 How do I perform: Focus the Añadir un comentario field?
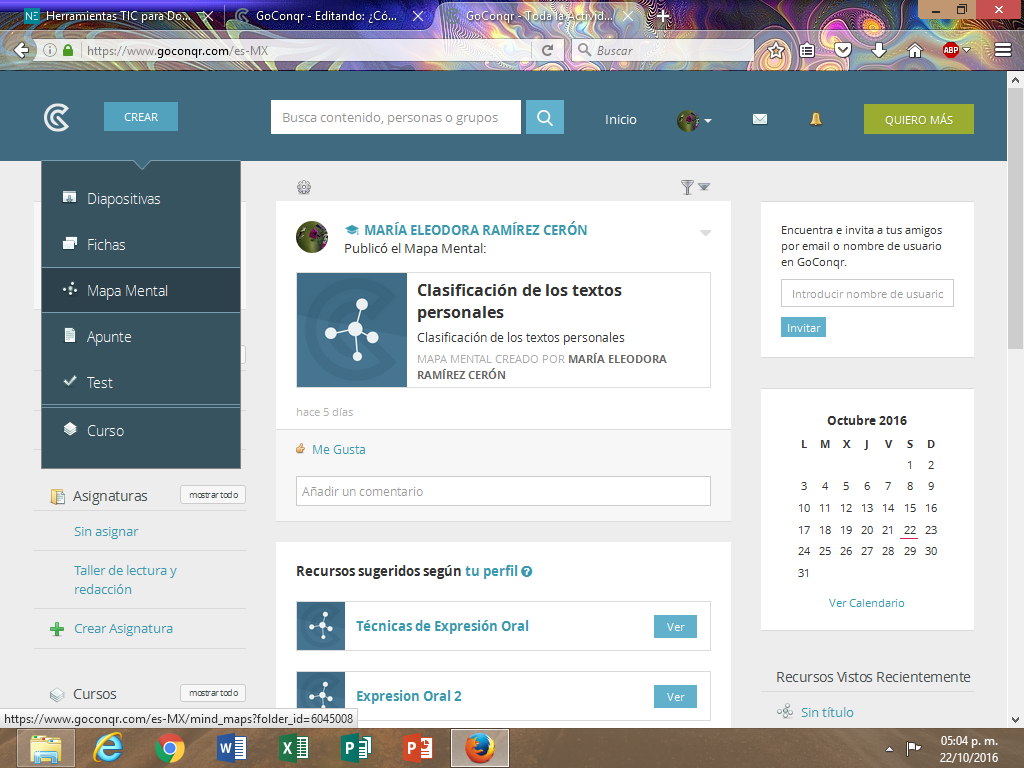503,491
